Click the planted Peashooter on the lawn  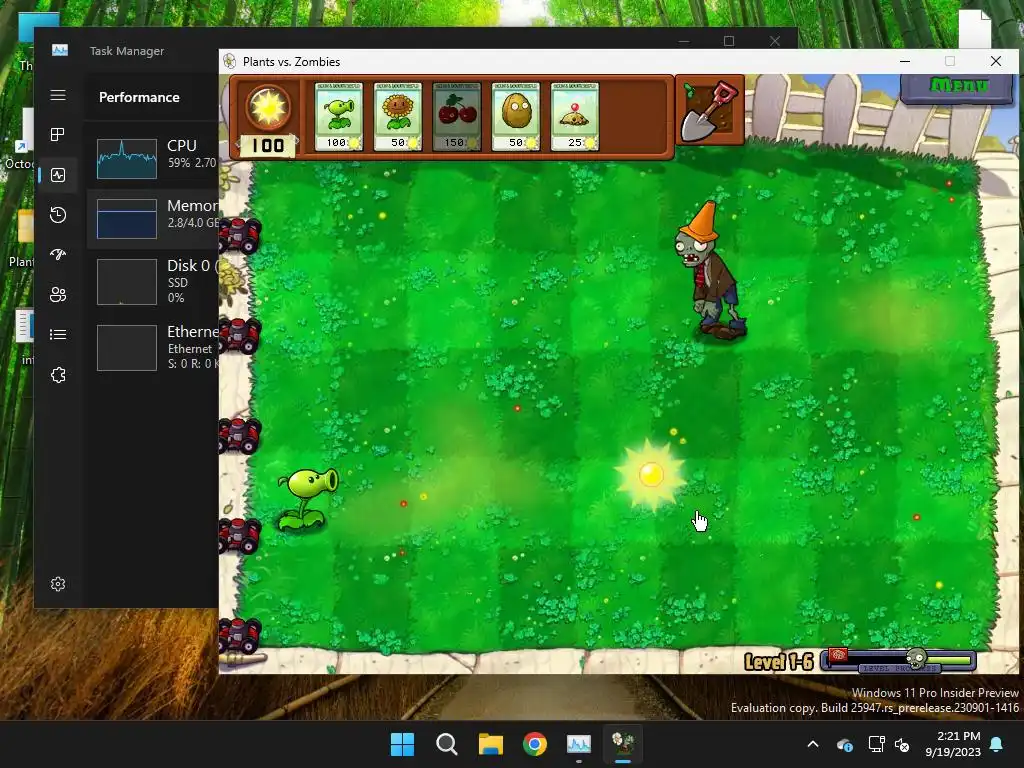(307, 498)
